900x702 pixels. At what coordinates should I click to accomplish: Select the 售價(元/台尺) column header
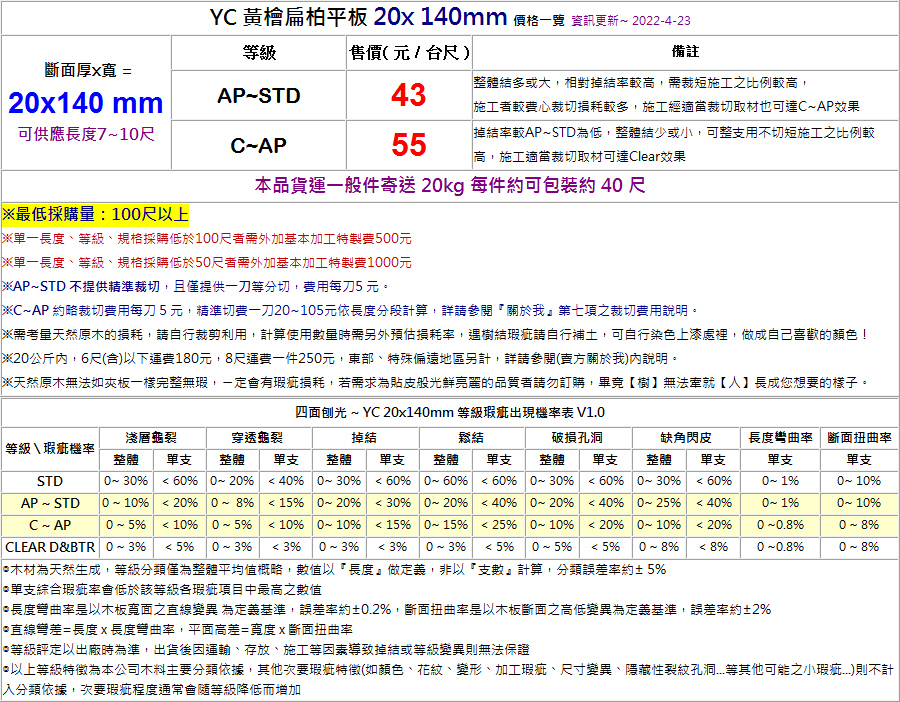point(408,52)
